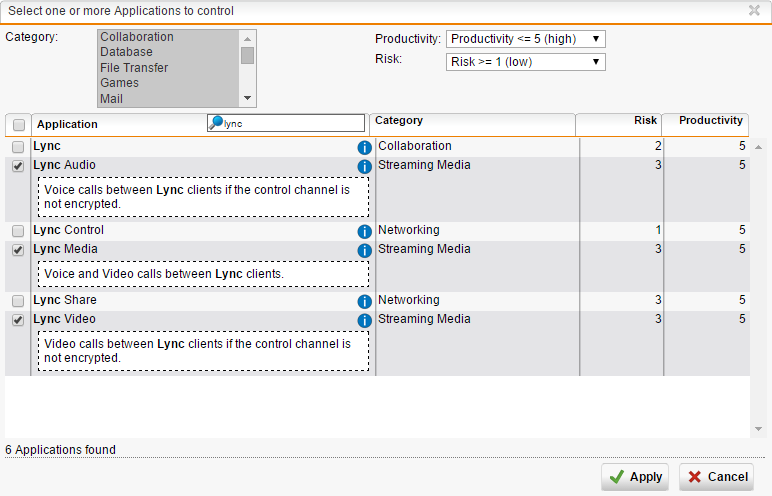Uncheck the Lync Audio checkbox
The height and width of the screenshot is (496, 772).
click(18, 166)
